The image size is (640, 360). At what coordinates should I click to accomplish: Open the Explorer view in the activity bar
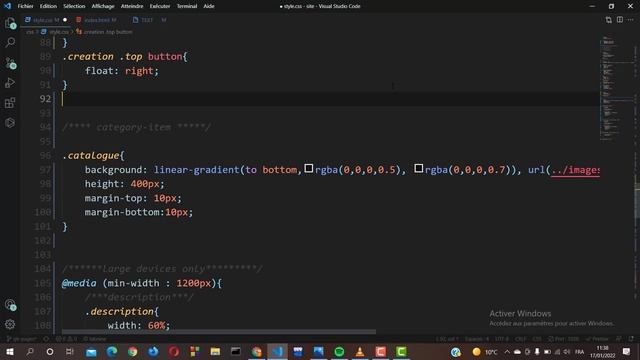pos(10,23)
